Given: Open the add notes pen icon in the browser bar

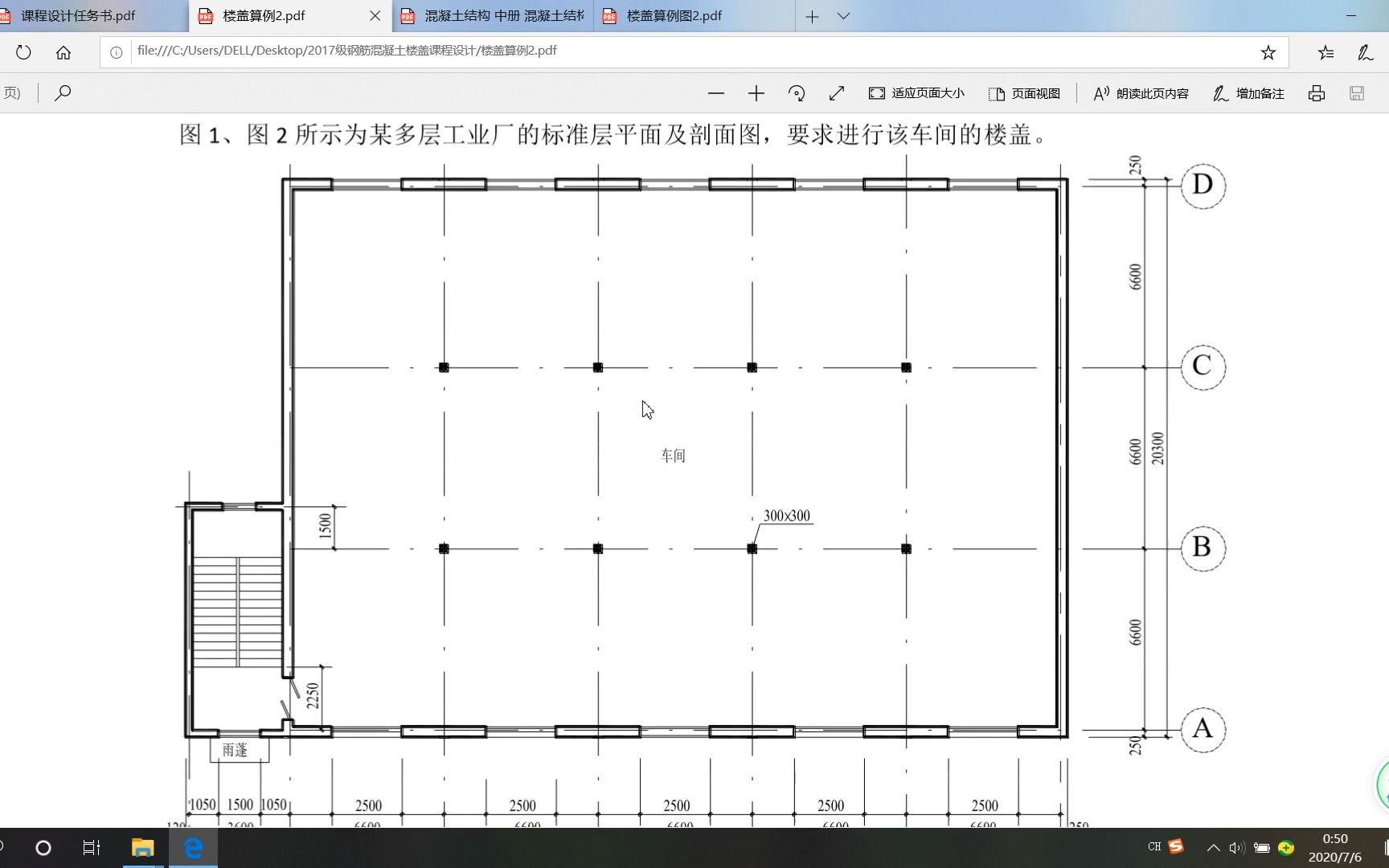Looking at the screenshot, I should [x=1365, y=52].
